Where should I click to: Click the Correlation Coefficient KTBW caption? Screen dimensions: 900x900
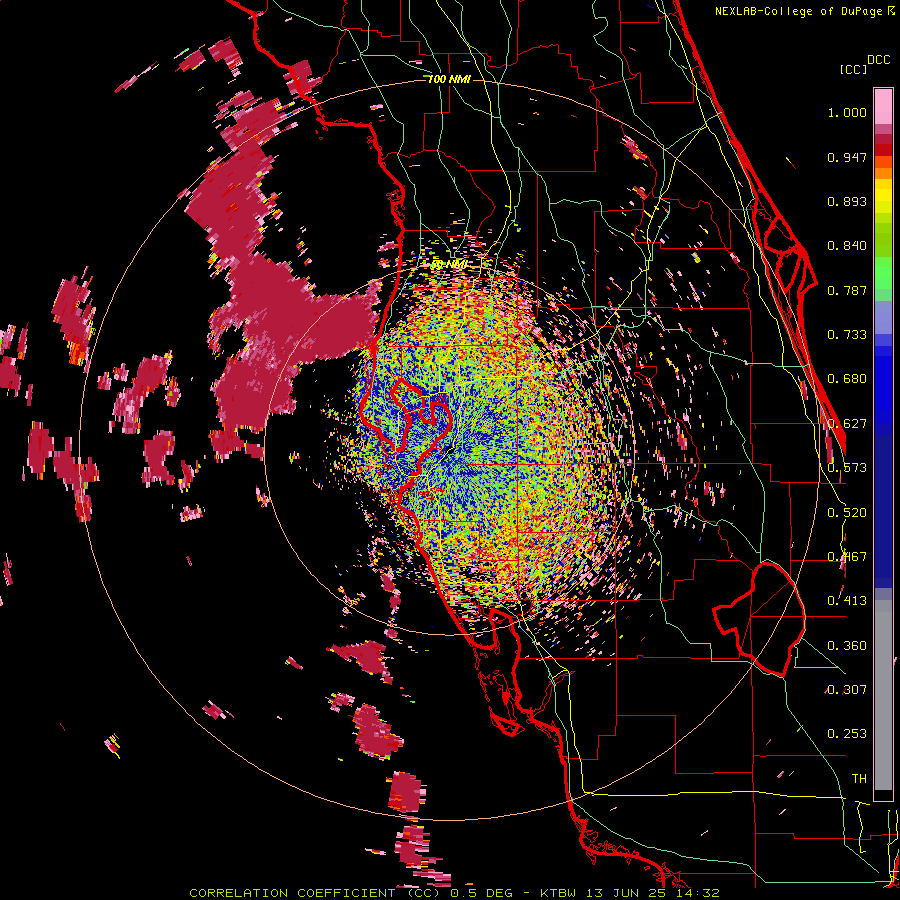point(454,893)
